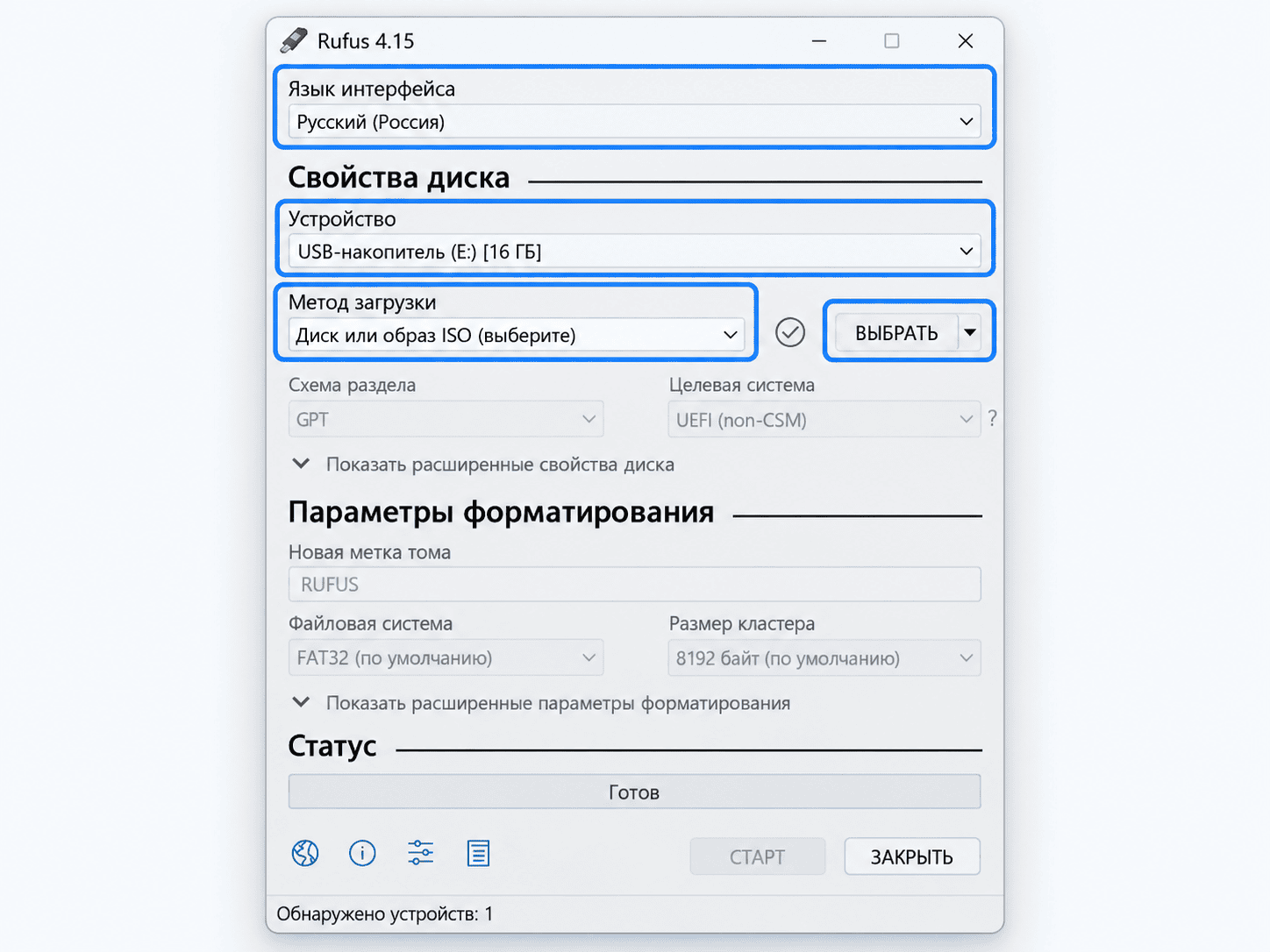Image resolution: width=1270 pixels, height=952 pixels.
Task: Click the Обнаружено устройств: 1 status text
Action: 385,914
